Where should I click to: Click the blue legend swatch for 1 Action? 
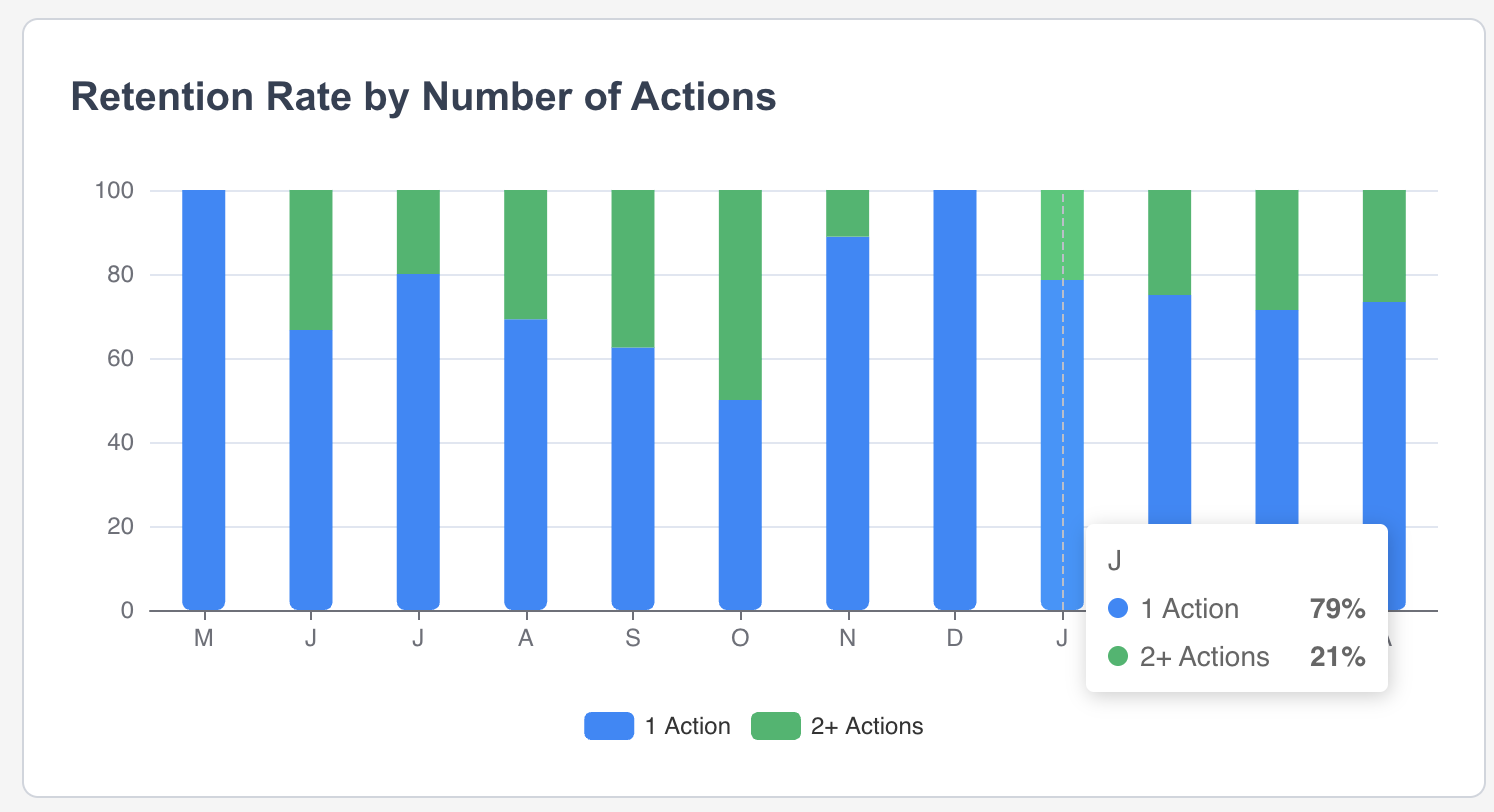click(x=609, y=726)
